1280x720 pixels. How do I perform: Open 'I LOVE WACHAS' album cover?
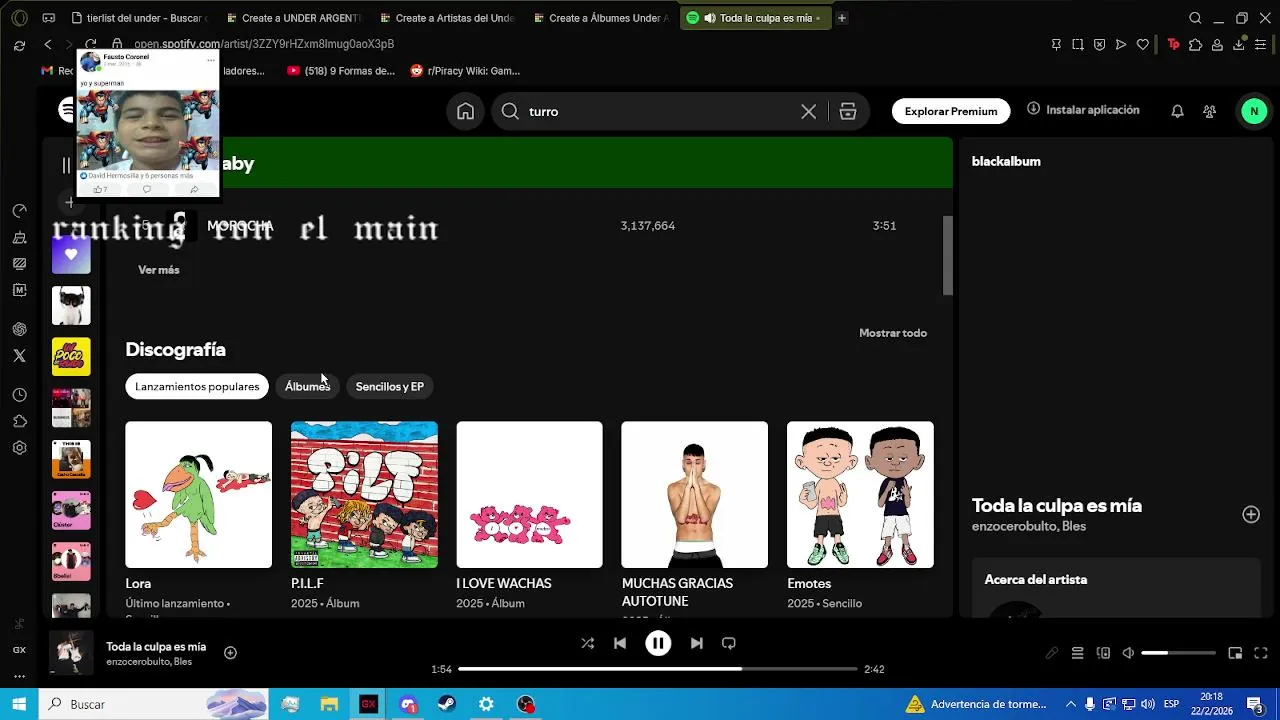pyautogui.click(x=529, y=495)
